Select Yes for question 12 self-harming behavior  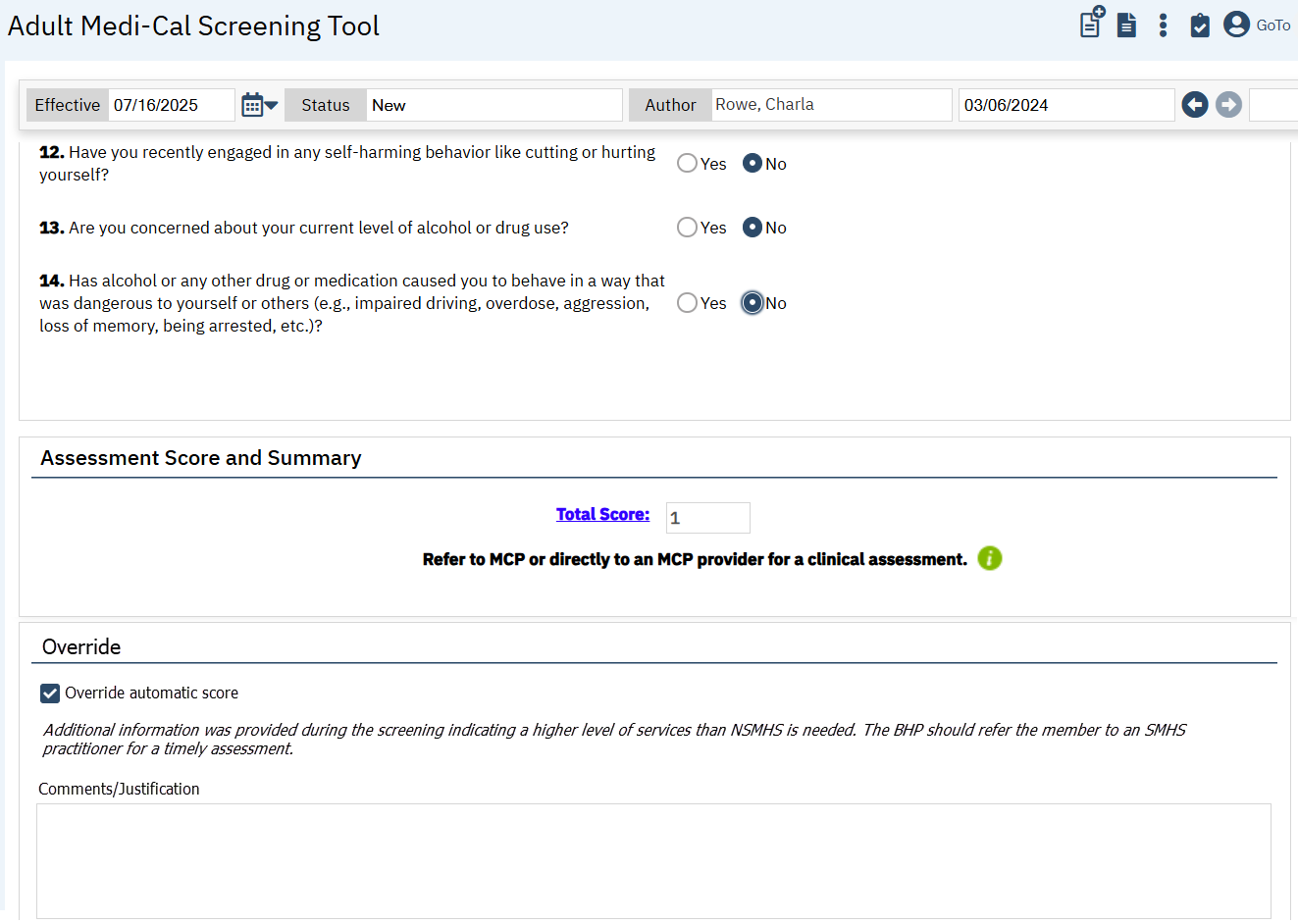(687, 164)
